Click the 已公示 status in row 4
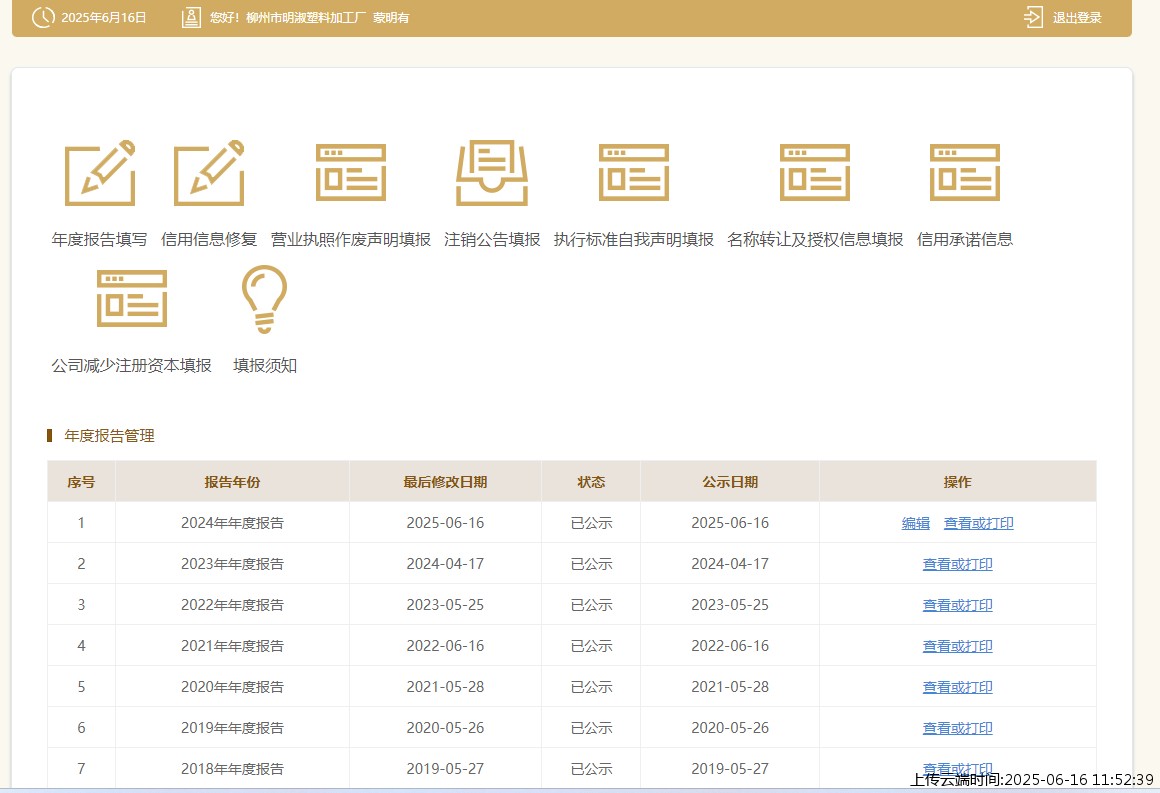The width and height of the screenshot is (1160, 793). (591, 647)
